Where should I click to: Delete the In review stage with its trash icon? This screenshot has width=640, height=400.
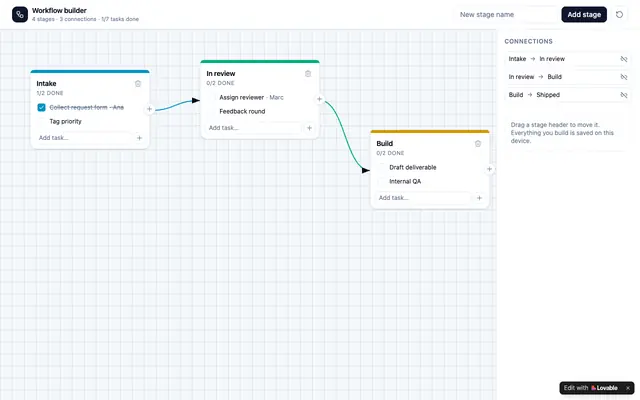click(x=308, y=74)
